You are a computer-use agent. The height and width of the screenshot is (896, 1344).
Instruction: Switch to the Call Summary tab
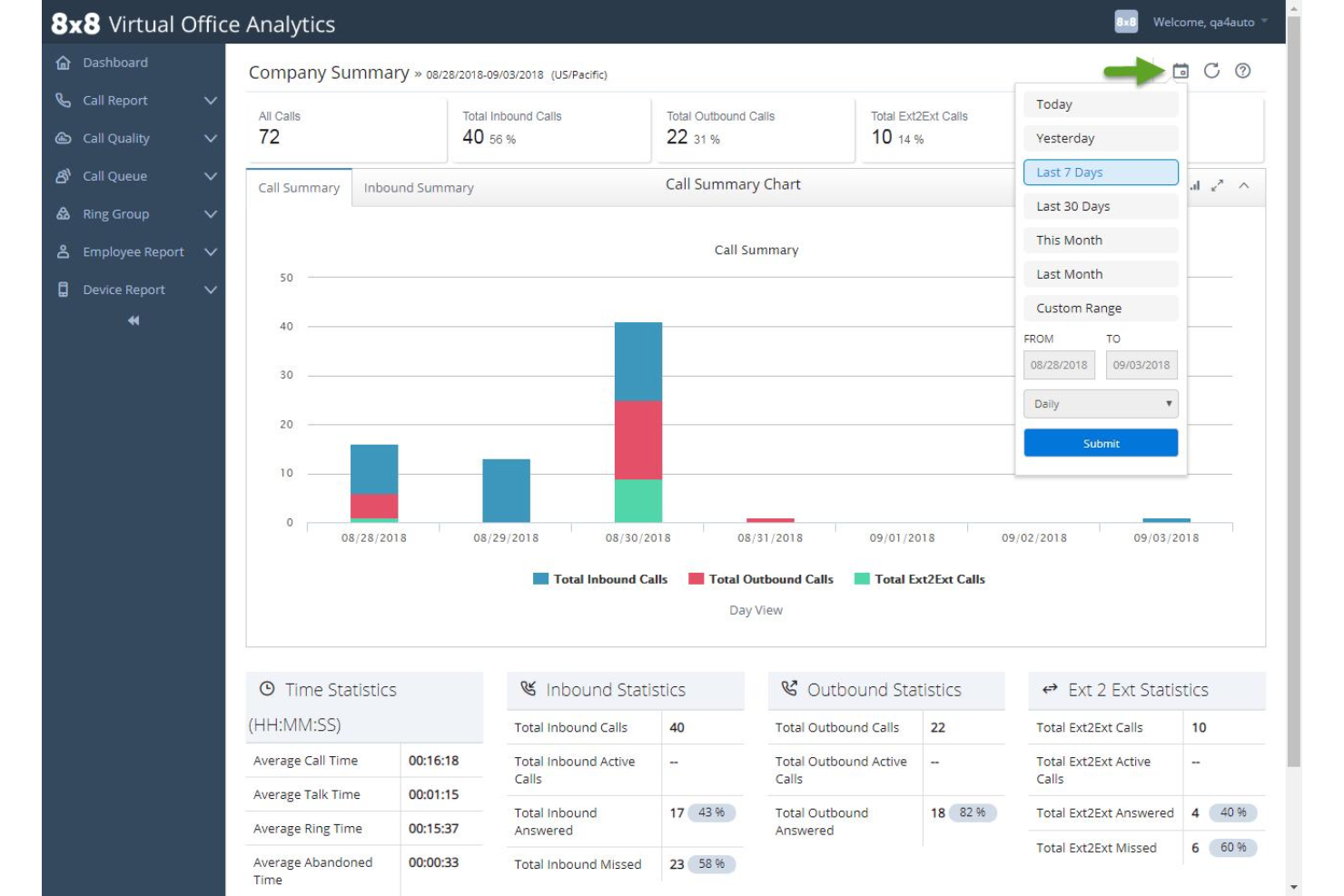coord(299,188)
